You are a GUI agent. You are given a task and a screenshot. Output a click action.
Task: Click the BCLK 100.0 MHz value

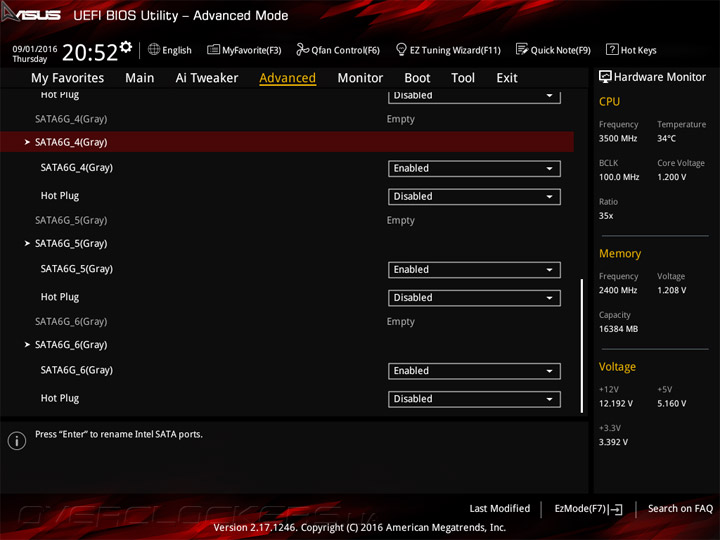tap(619, 177)
